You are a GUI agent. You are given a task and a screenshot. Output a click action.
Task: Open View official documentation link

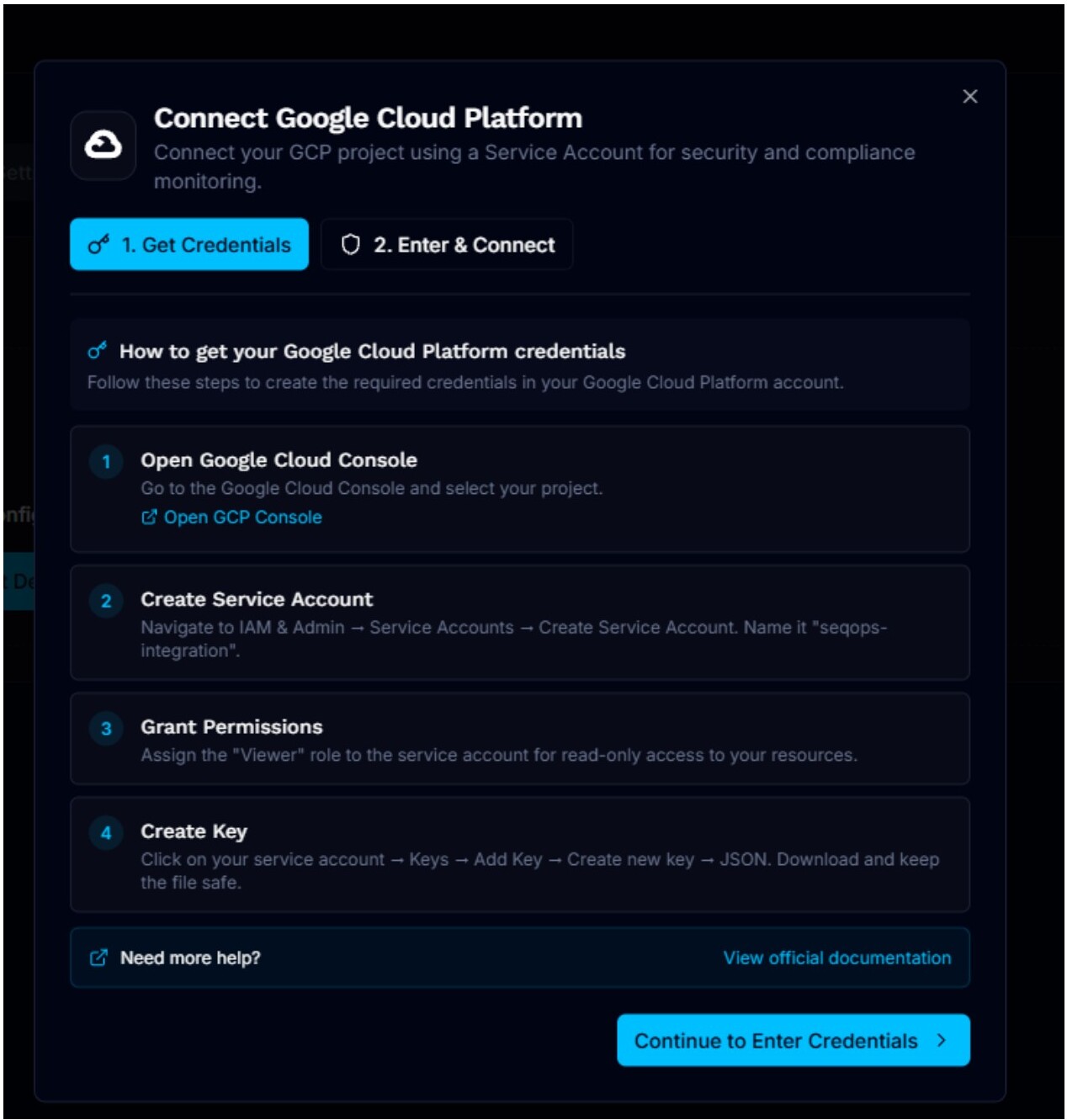click(x=837, y=958)
